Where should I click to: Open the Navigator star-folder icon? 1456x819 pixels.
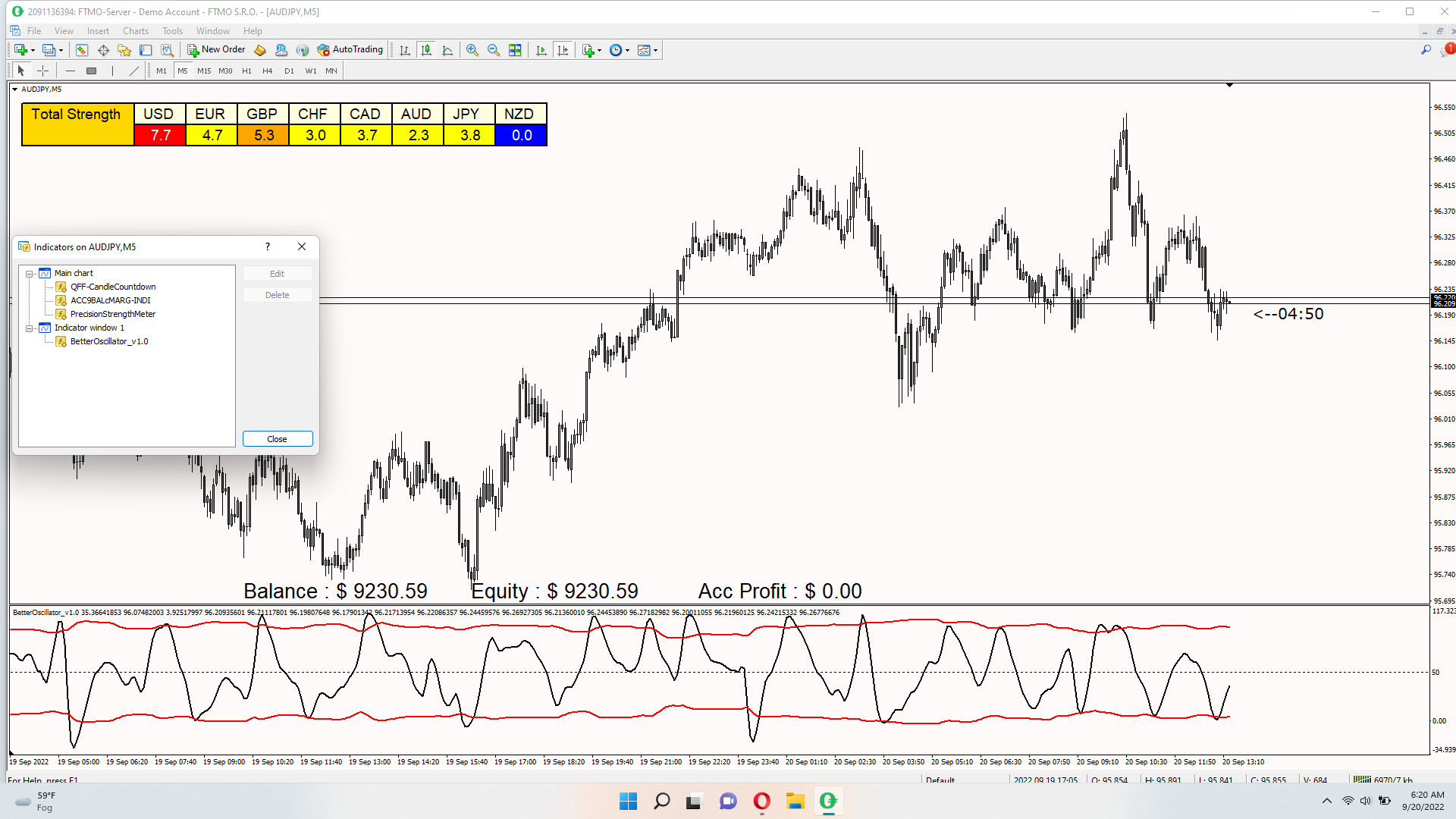tap(124, 50)
